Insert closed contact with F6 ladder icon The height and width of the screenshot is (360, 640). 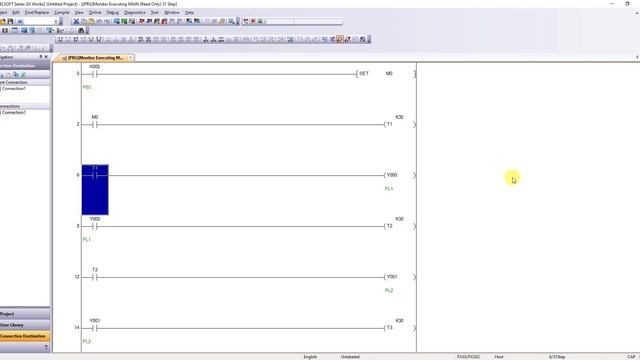click(76, 40)
